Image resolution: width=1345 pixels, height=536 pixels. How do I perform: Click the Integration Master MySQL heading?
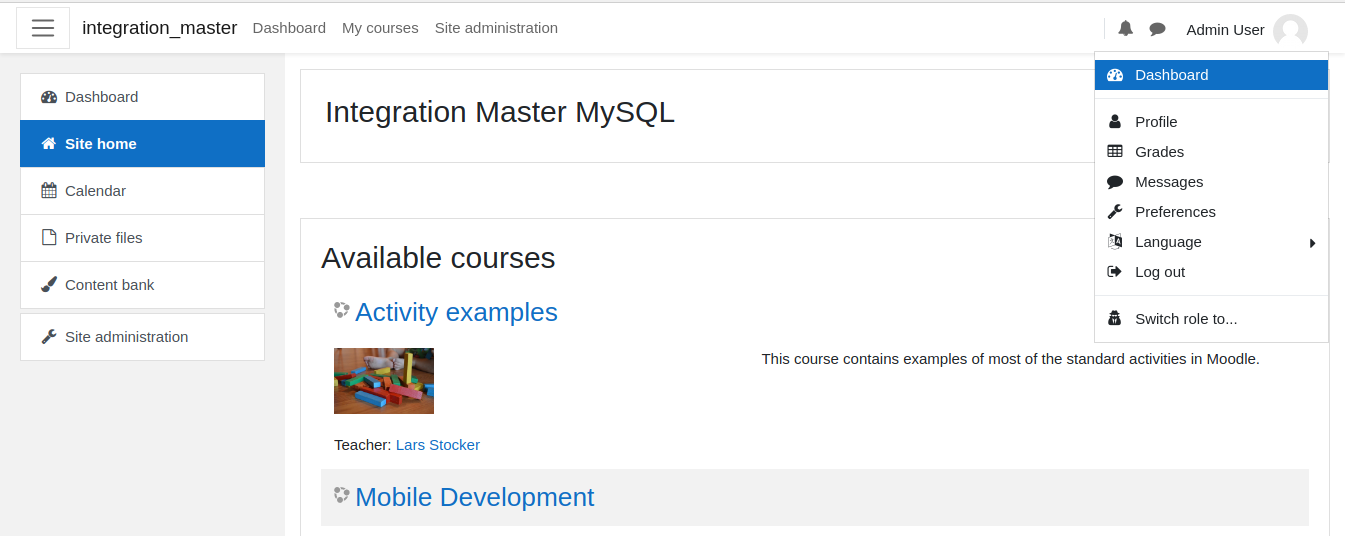coord(500,112)
